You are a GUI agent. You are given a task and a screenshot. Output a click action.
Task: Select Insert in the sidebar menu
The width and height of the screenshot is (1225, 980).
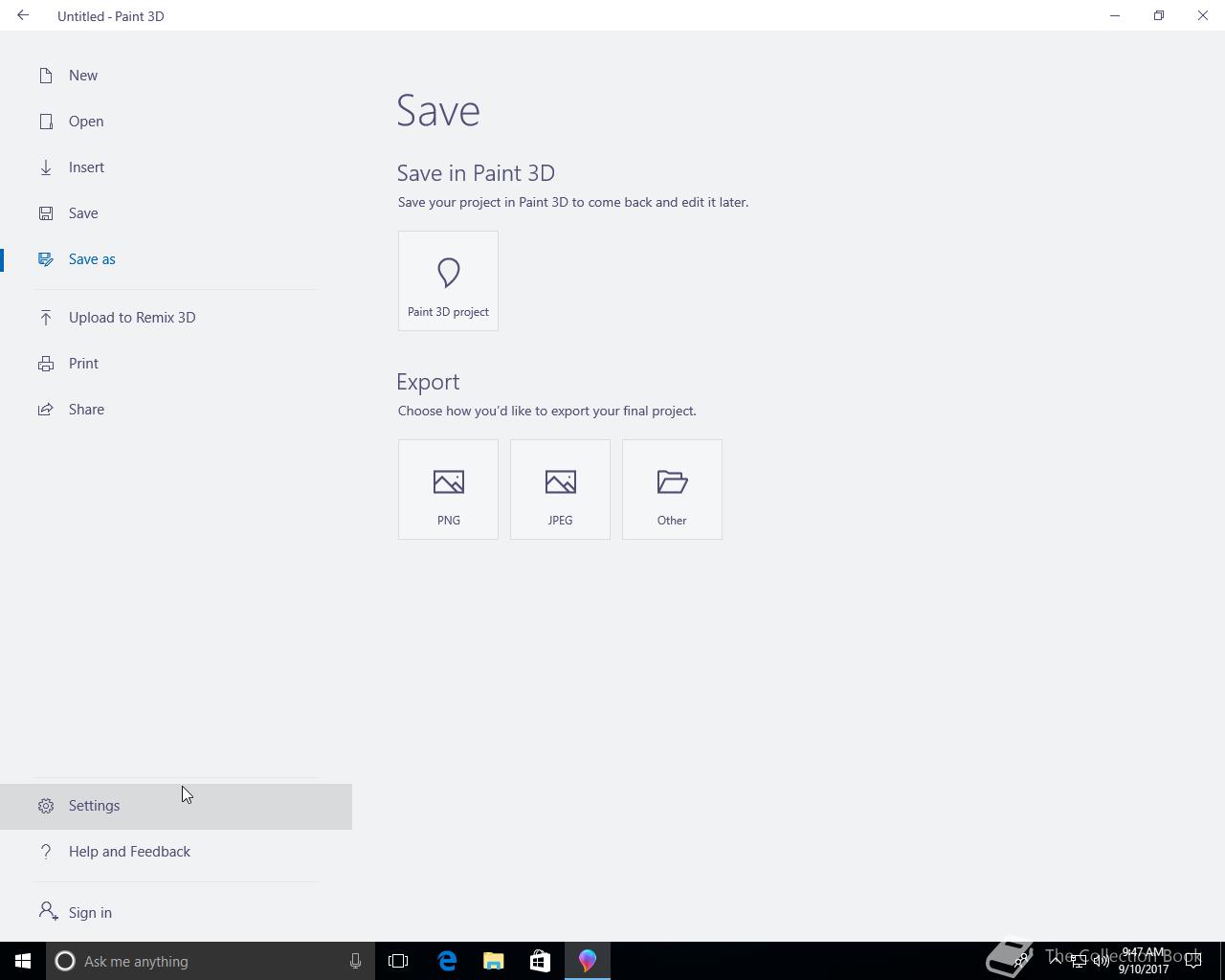point(176,167)
